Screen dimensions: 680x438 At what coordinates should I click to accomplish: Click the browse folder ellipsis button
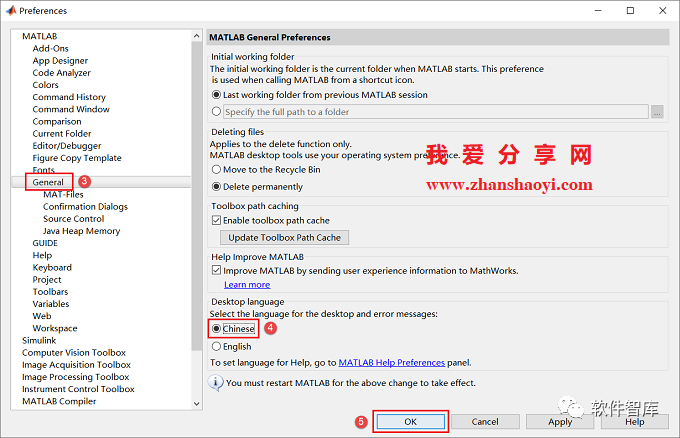pos(657,112)
